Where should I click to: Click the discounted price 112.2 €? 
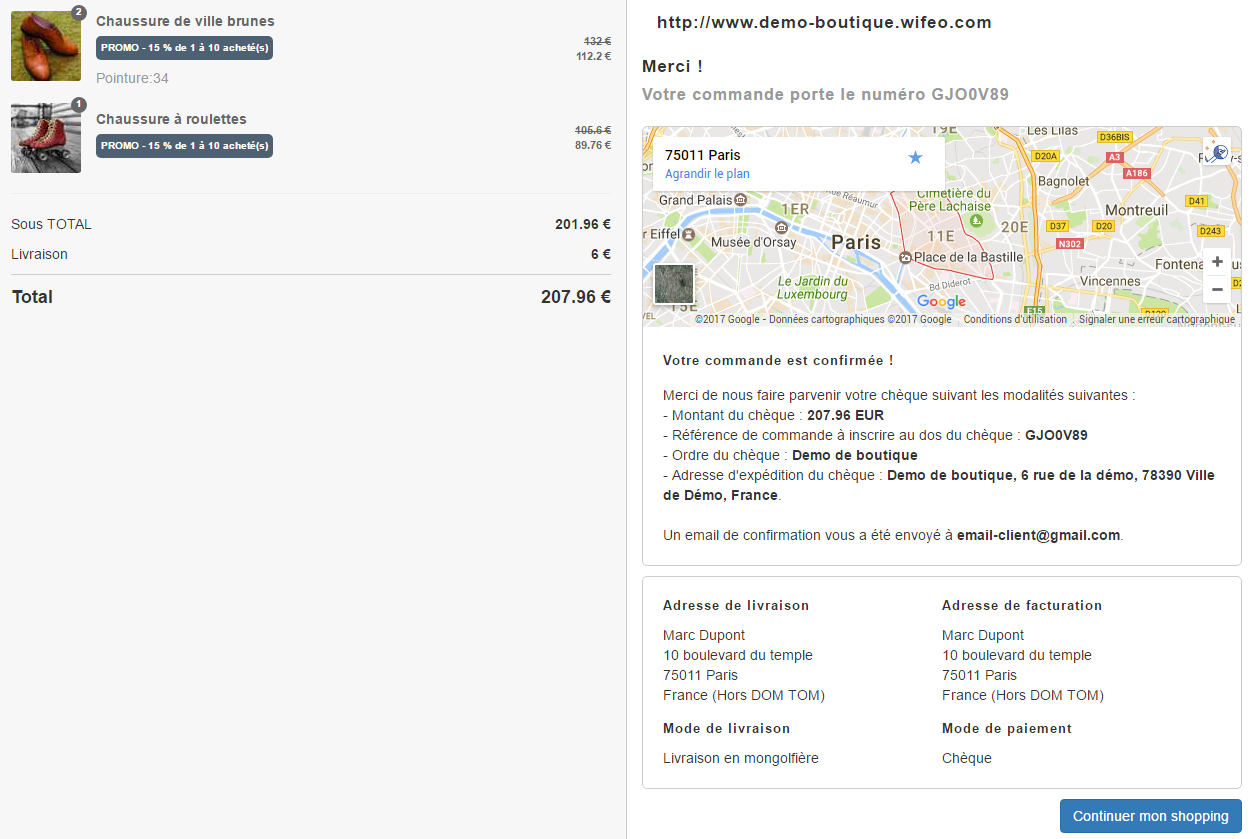[x=593, y=56]
